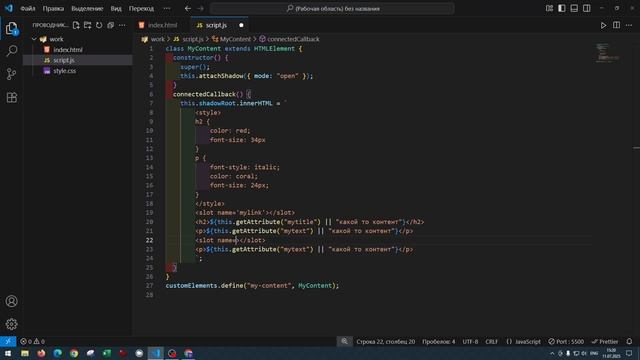Open the work breadcrumb dropdown
Image resolution: width=640 pixels, height=360 pixels.
(x=158, y=39)
